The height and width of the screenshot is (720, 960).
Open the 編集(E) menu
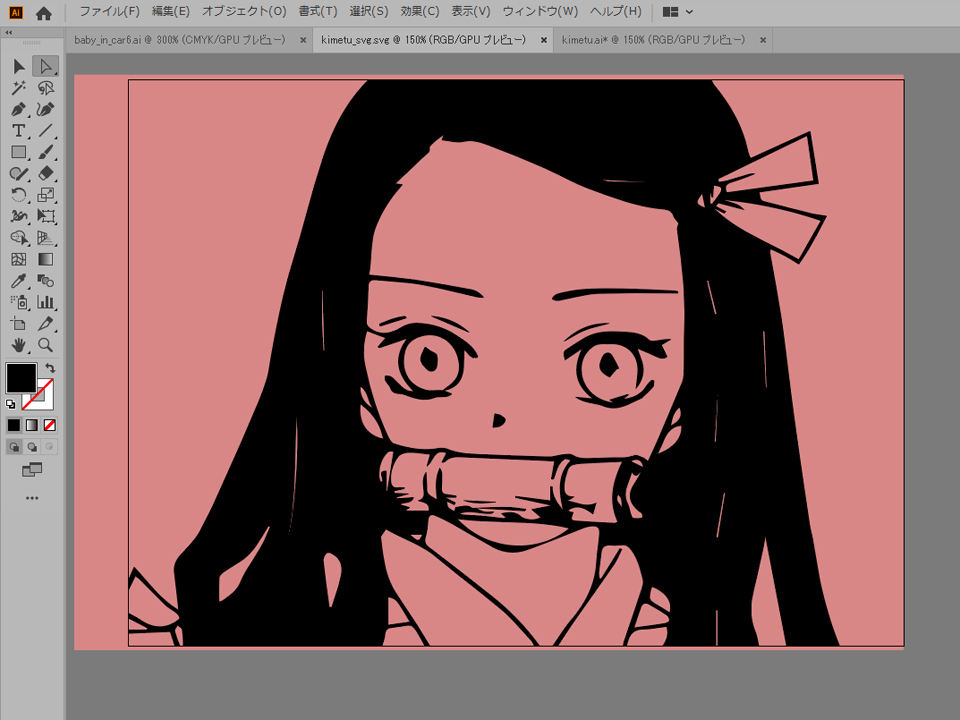(x=171, y=12)
